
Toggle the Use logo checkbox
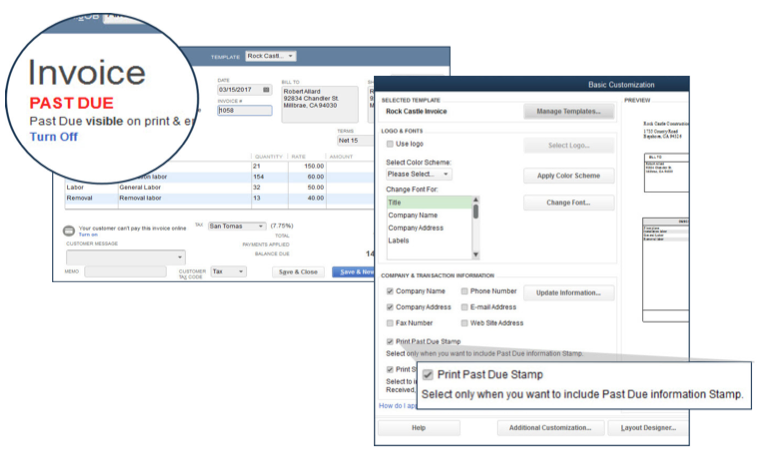[390, 144]
